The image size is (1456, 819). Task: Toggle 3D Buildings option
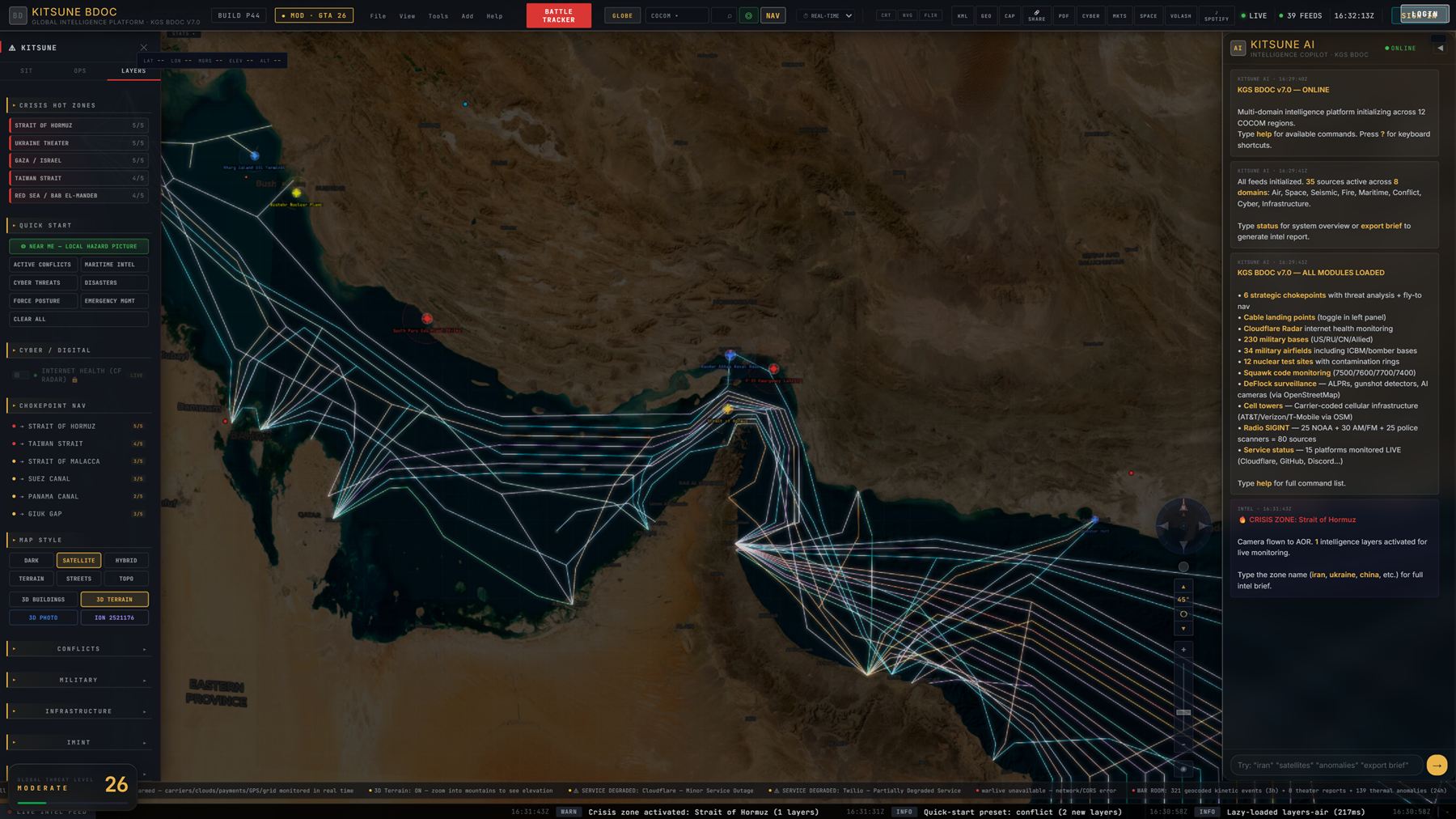coord(43,600)
